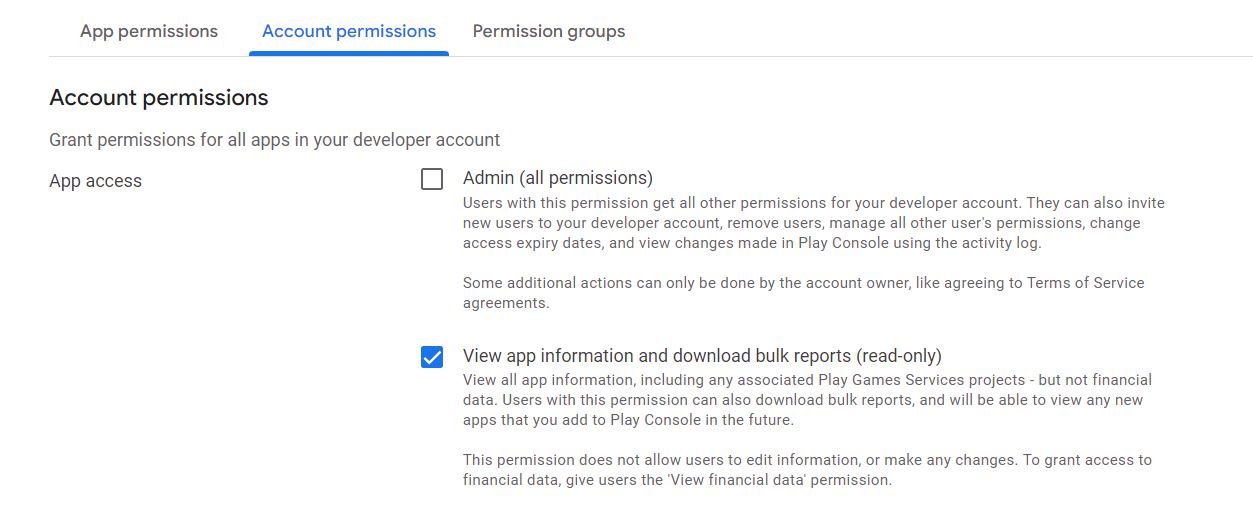
Task: Click the View app information and download bulk reports label
Action: tap(702, 356)
